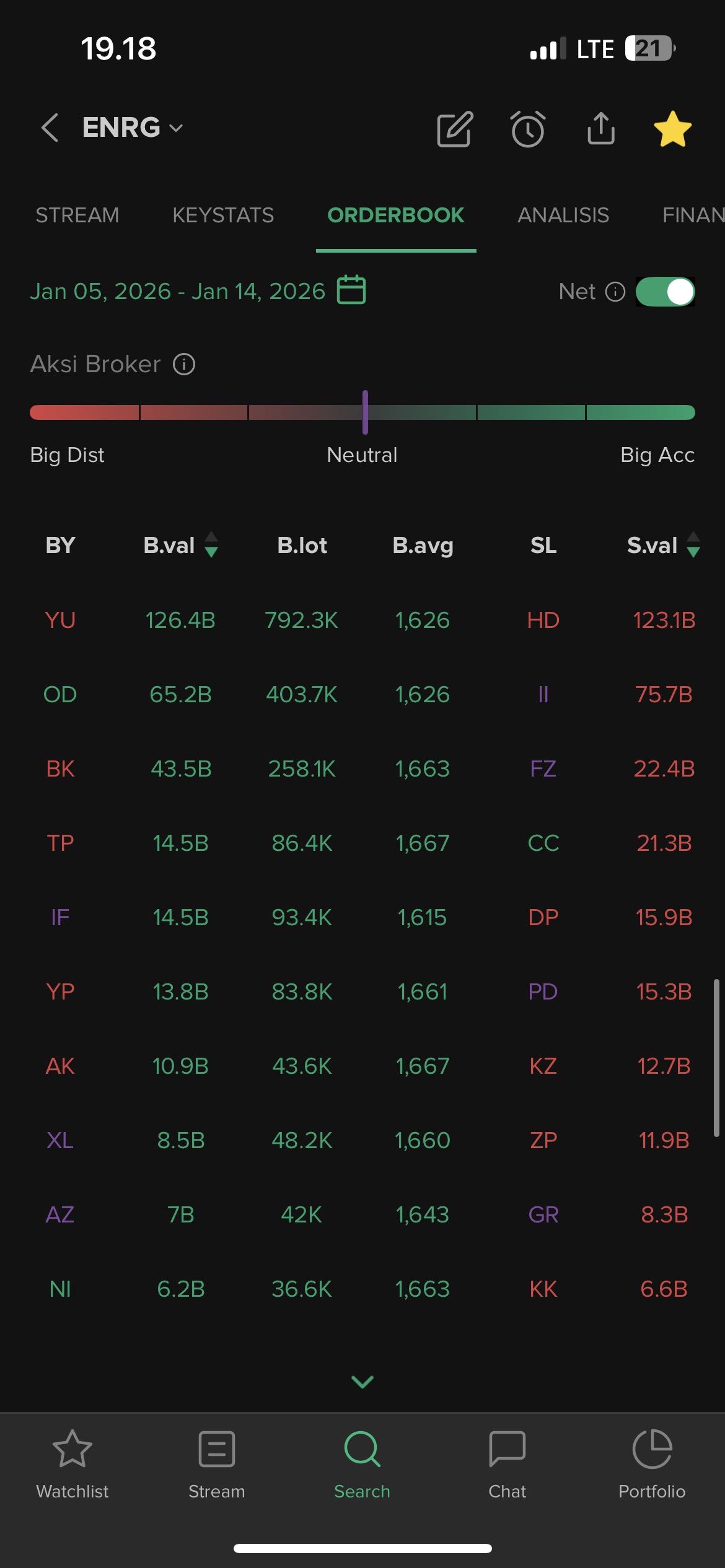Switch to the ANALISIS tab

563,215
